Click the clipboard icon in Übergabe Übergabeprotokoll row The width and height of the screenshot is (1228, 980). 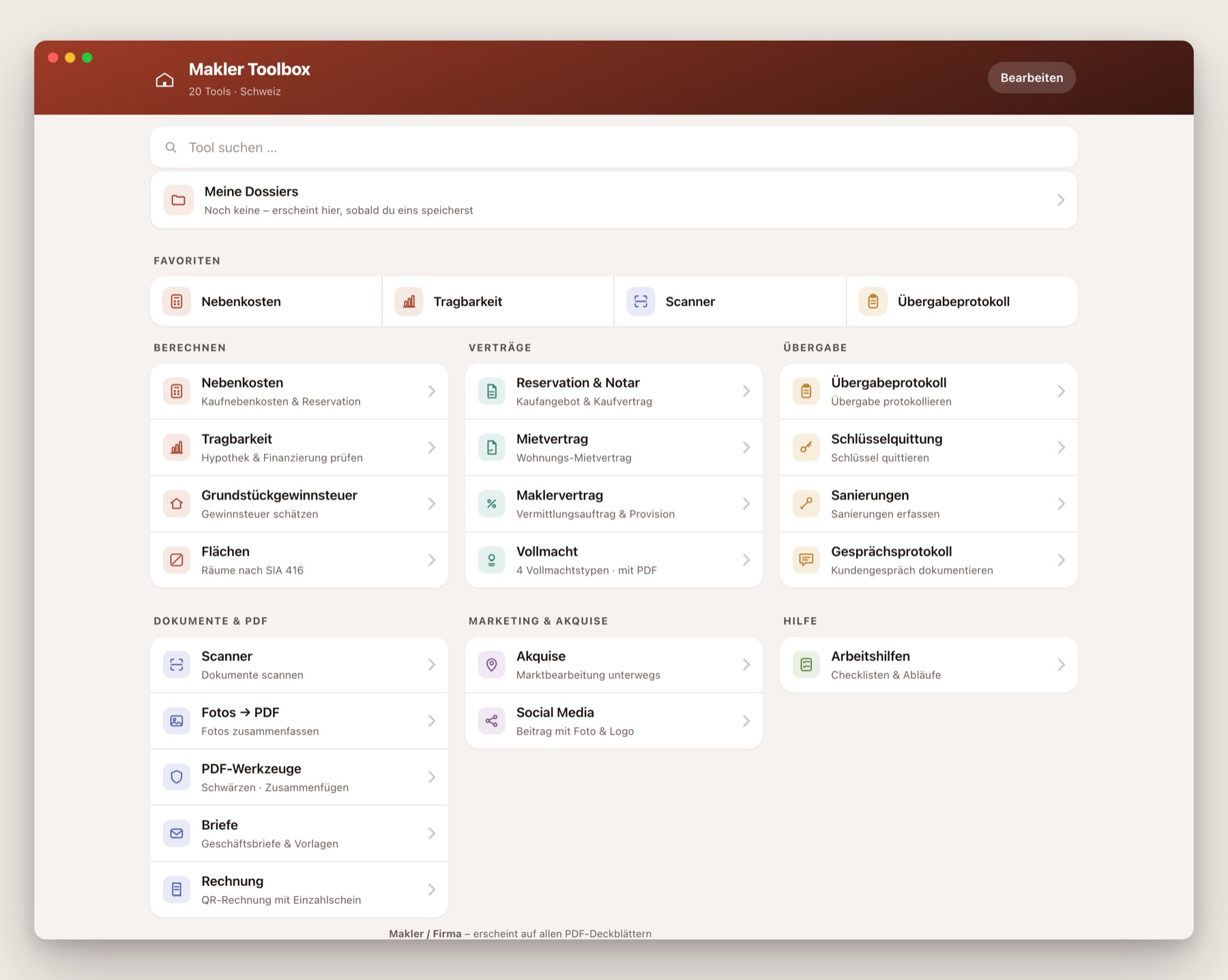coord(806,391)
